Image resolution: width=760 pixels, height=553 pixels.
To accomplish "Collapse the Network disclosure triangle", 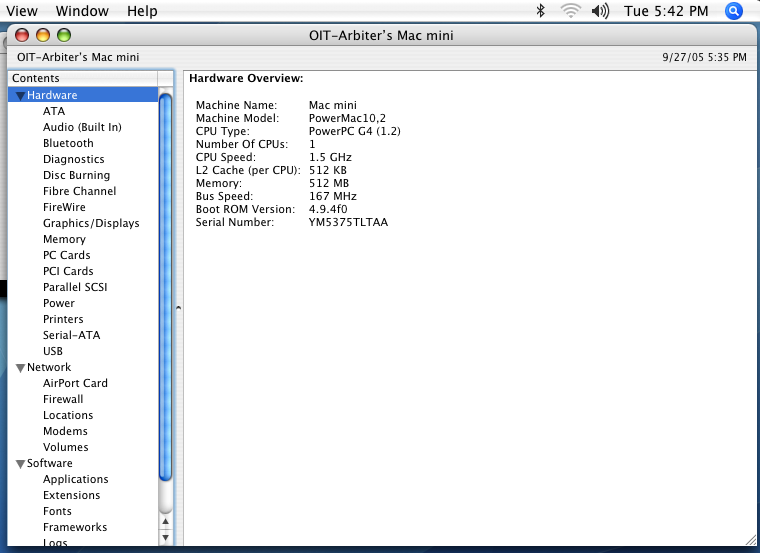I will [x=20, y=368].
